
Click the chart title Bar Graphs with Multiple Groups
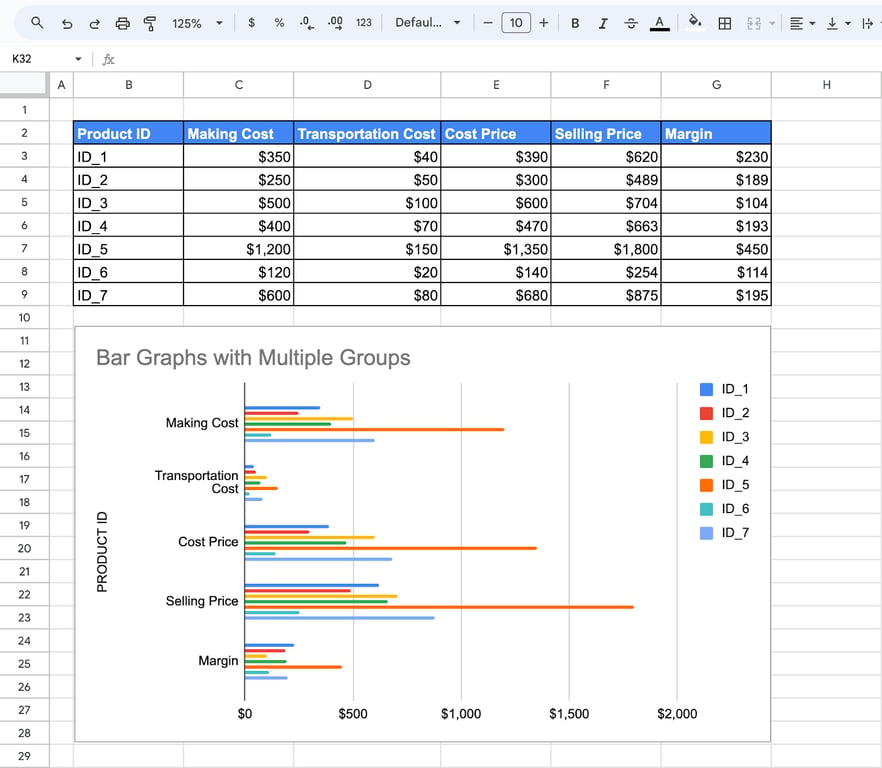(253, 358)
